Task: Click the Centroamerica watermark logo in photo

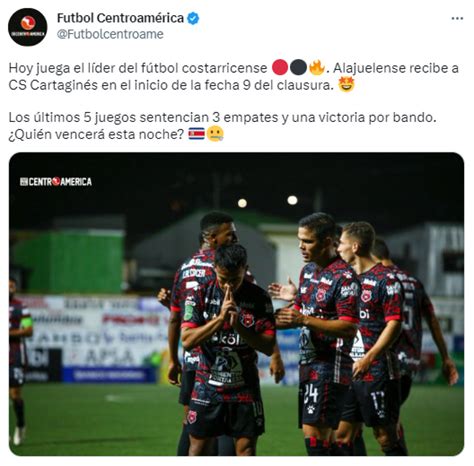Action: pyautogui.click(x=56, y=182)
